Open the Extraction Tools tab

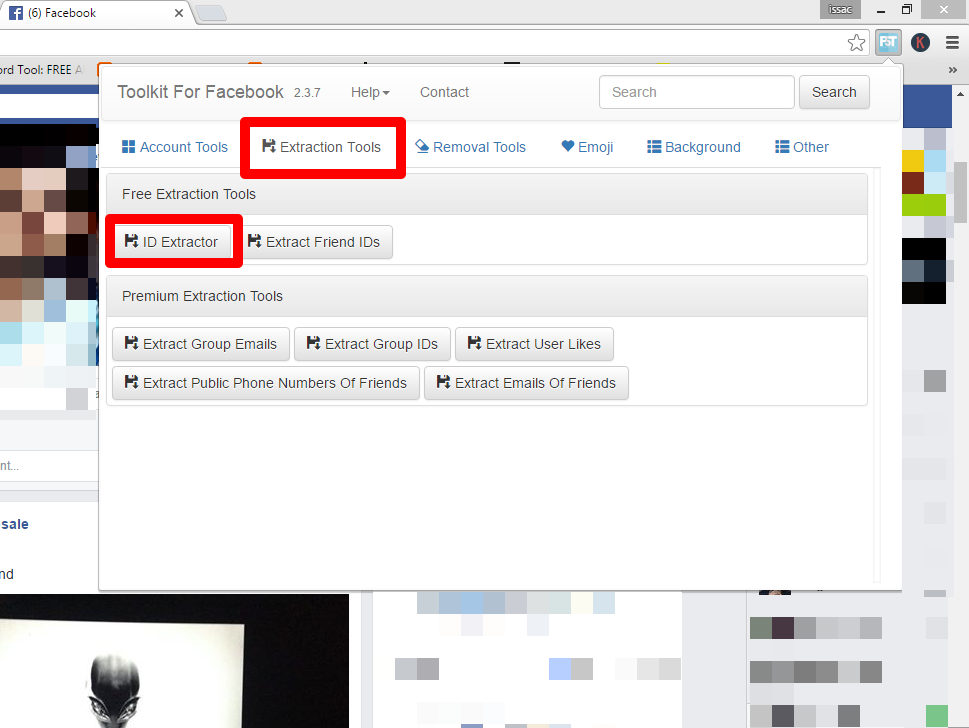click(322, 147)
